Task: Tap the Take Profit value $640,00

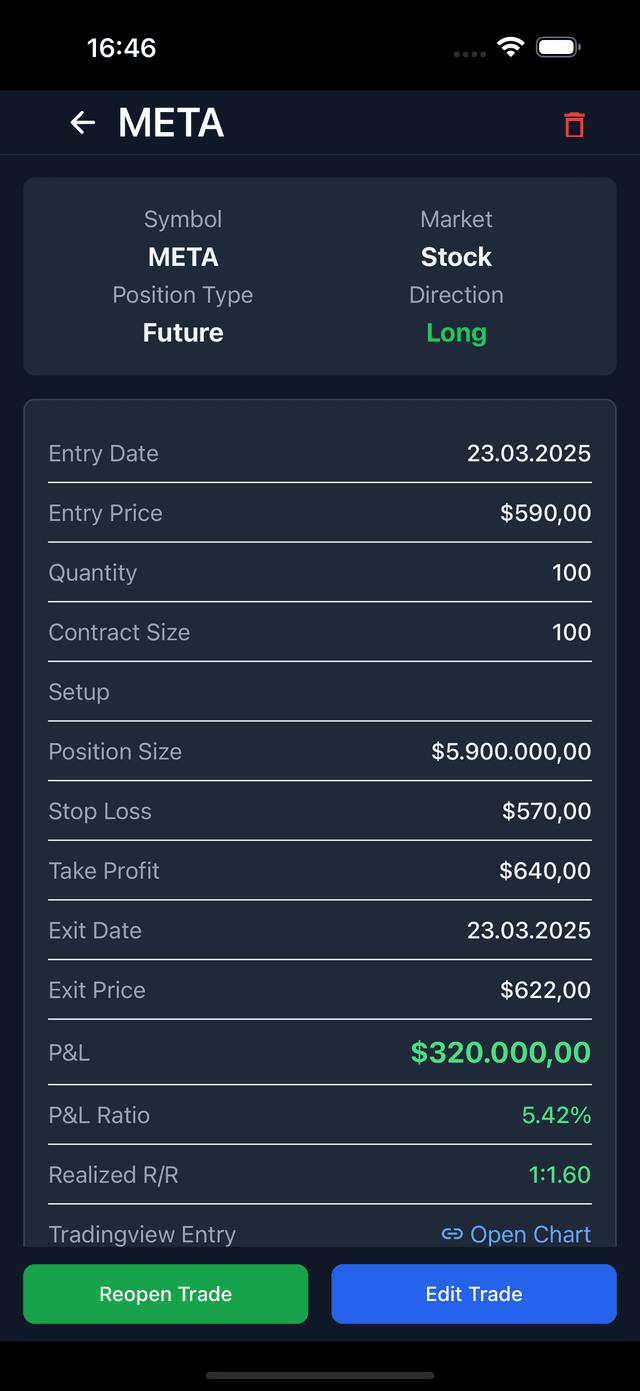Action: pyautogui.click(x=545, y=870)
